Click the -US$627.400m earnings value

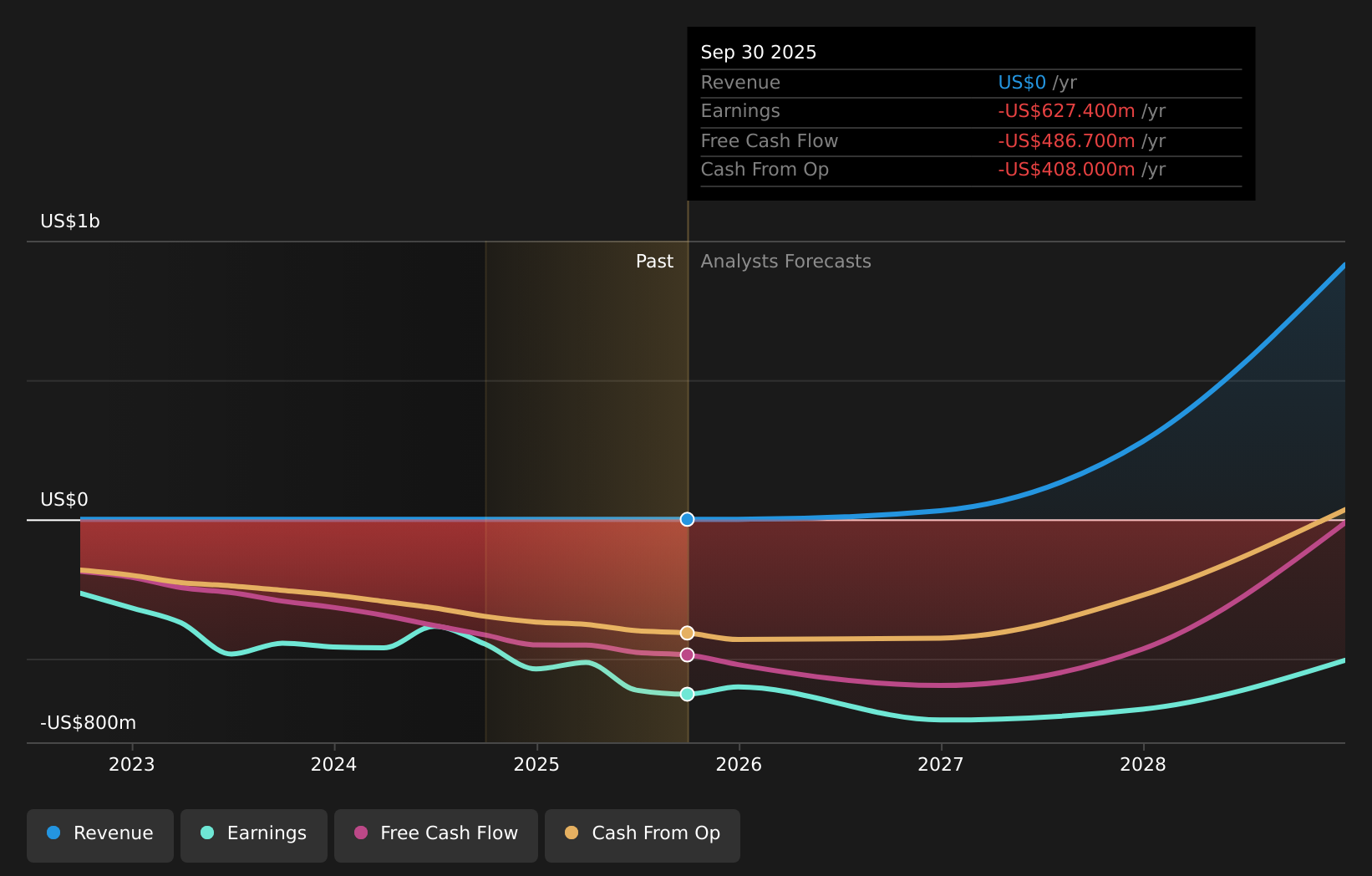pos(1066,111)
